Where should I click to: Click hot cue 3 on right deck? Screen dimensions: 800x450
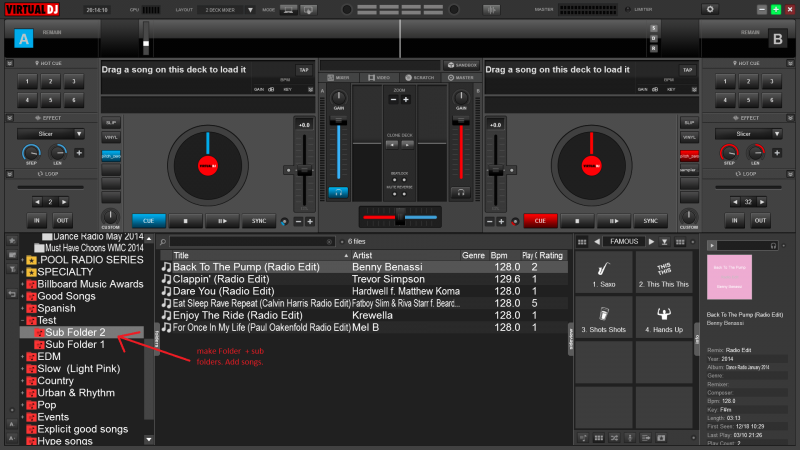771,81
